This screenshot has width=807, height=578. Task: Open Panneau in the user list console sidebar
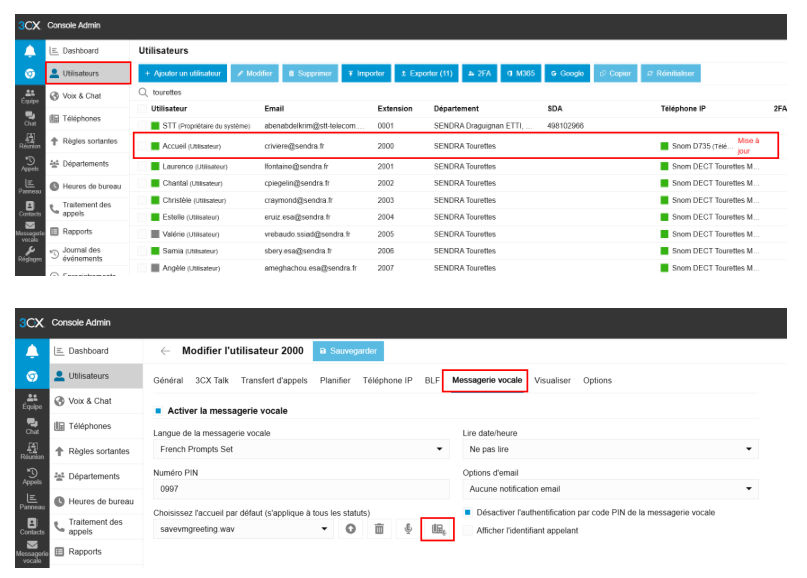(x=30, y=186)
